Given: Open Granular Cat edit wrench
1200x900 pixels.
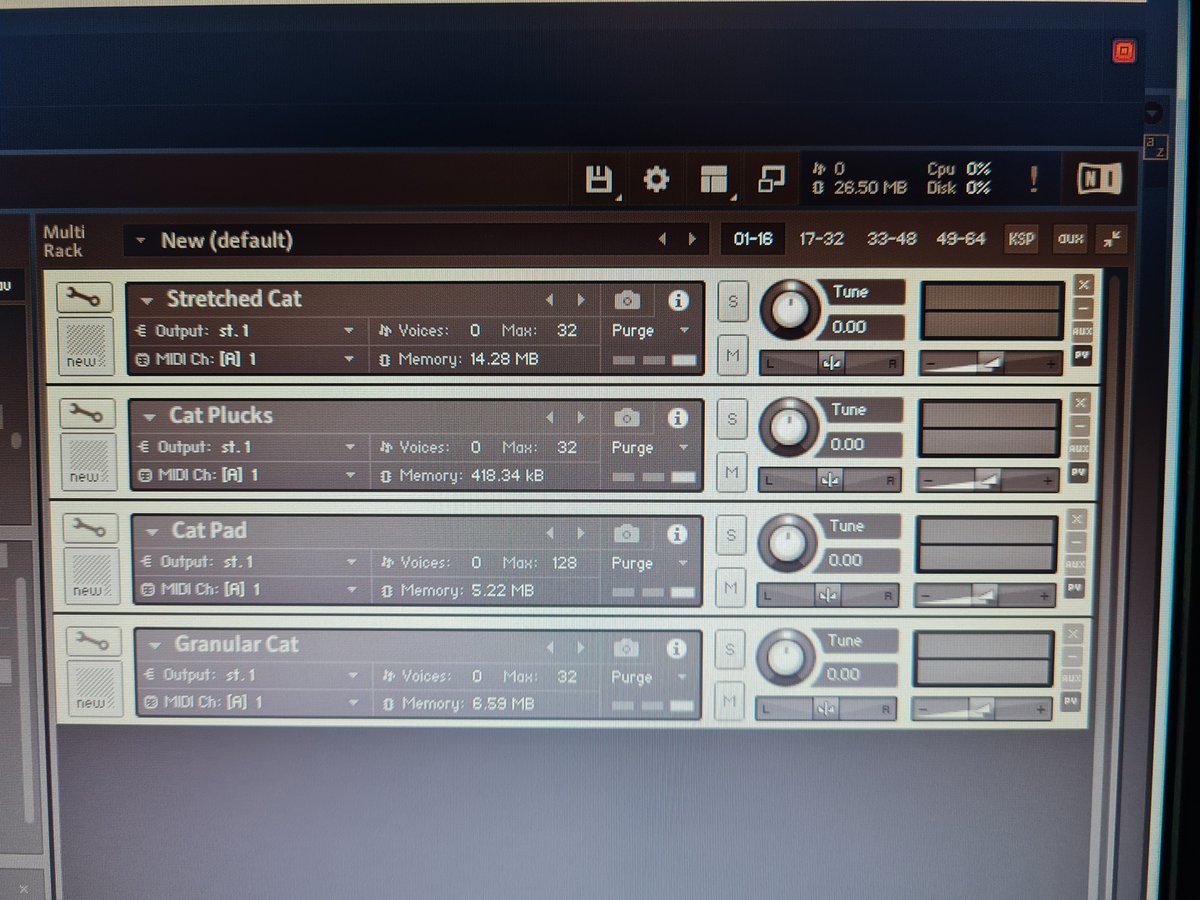Looking at the screenshot, I should tap(94, 642).
